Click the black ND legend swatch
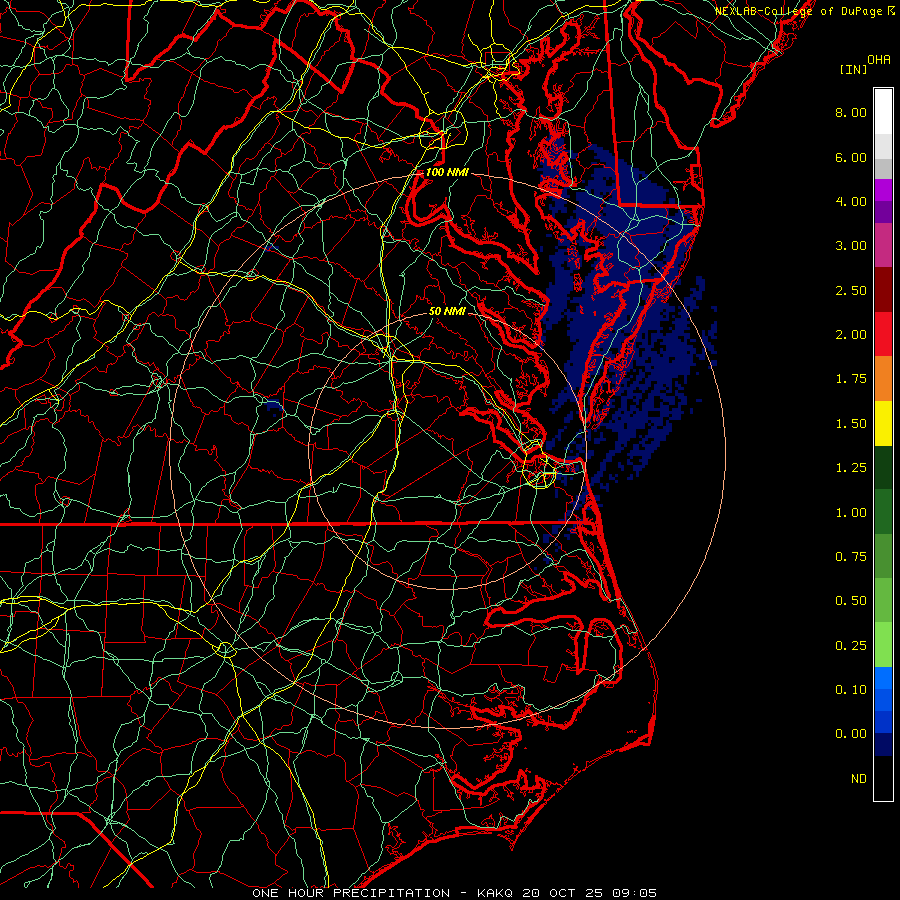 click(x=883, y=778)
